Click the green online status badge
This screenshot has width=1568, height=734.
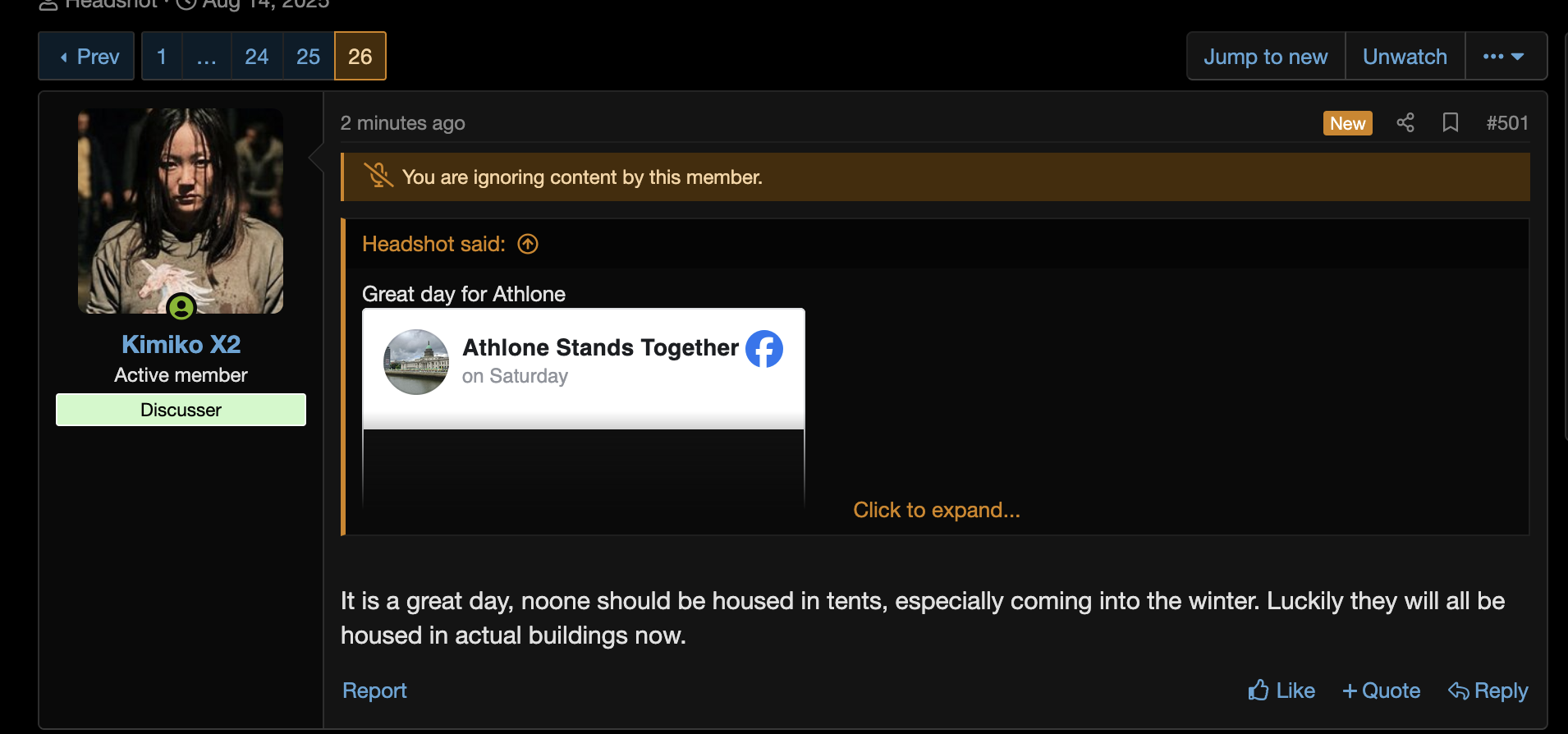click(181, 308)
